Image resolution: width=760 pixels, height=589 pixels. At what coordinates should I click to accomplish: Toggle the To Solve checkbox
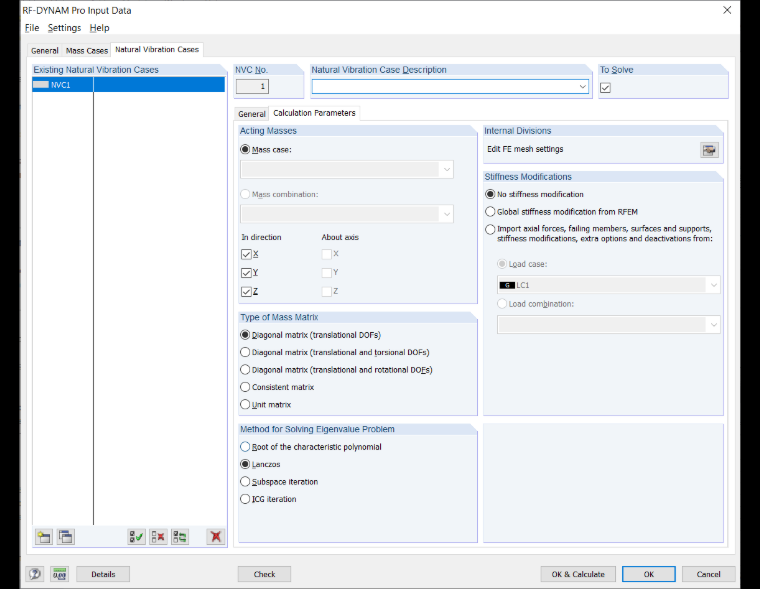pos(605,88)
